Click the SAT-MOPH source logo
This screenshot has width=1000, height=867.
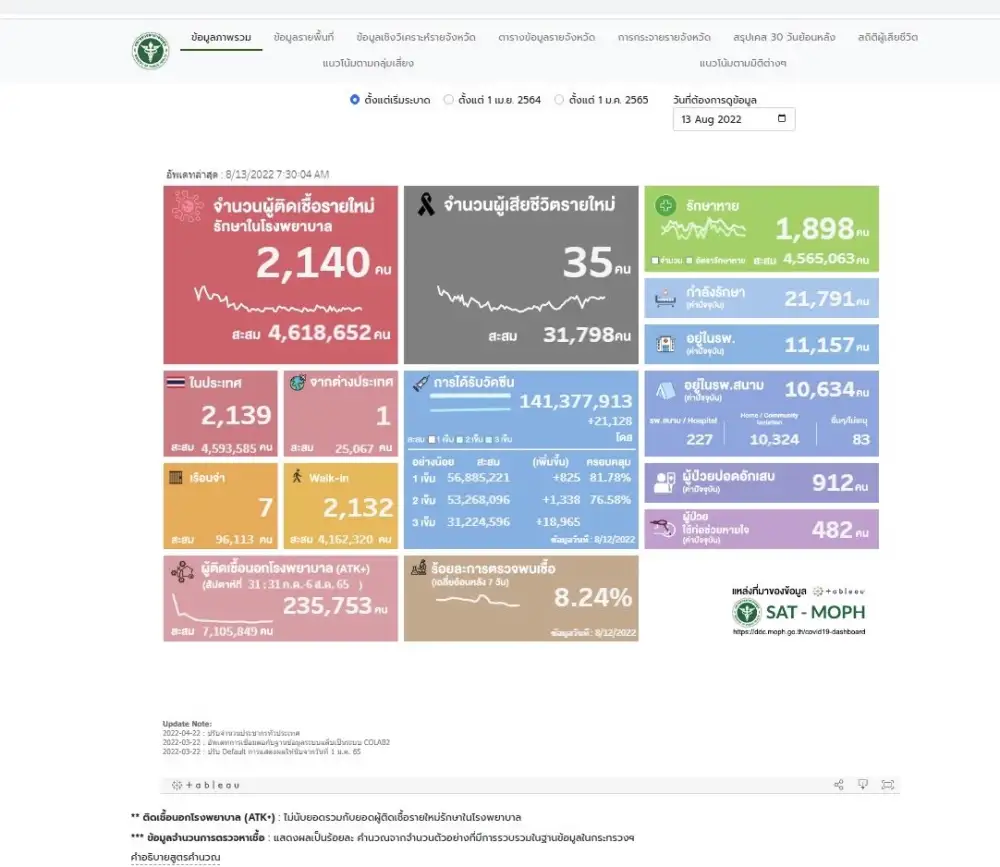tap(798, 611)
